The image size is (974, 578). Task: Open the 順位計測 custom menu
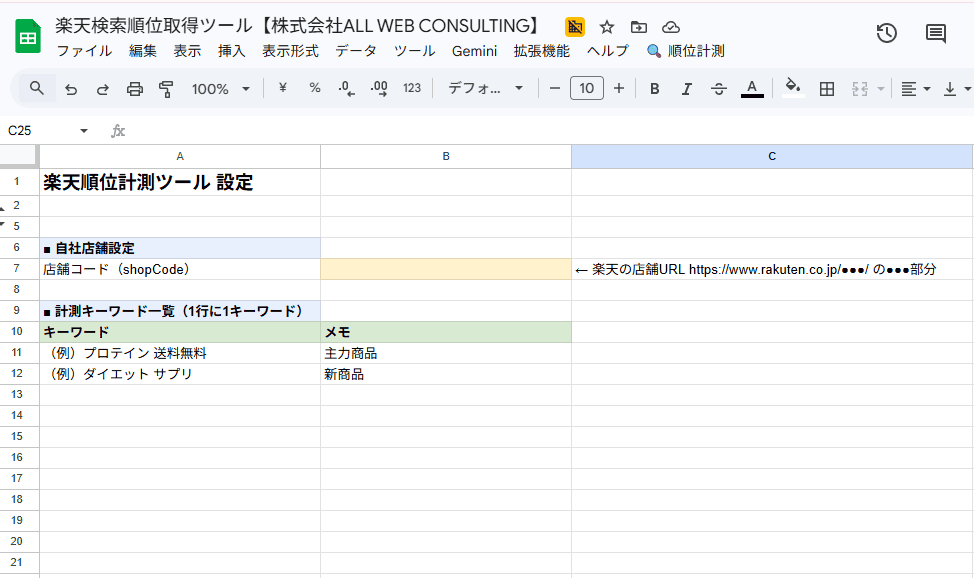[686, 51]
